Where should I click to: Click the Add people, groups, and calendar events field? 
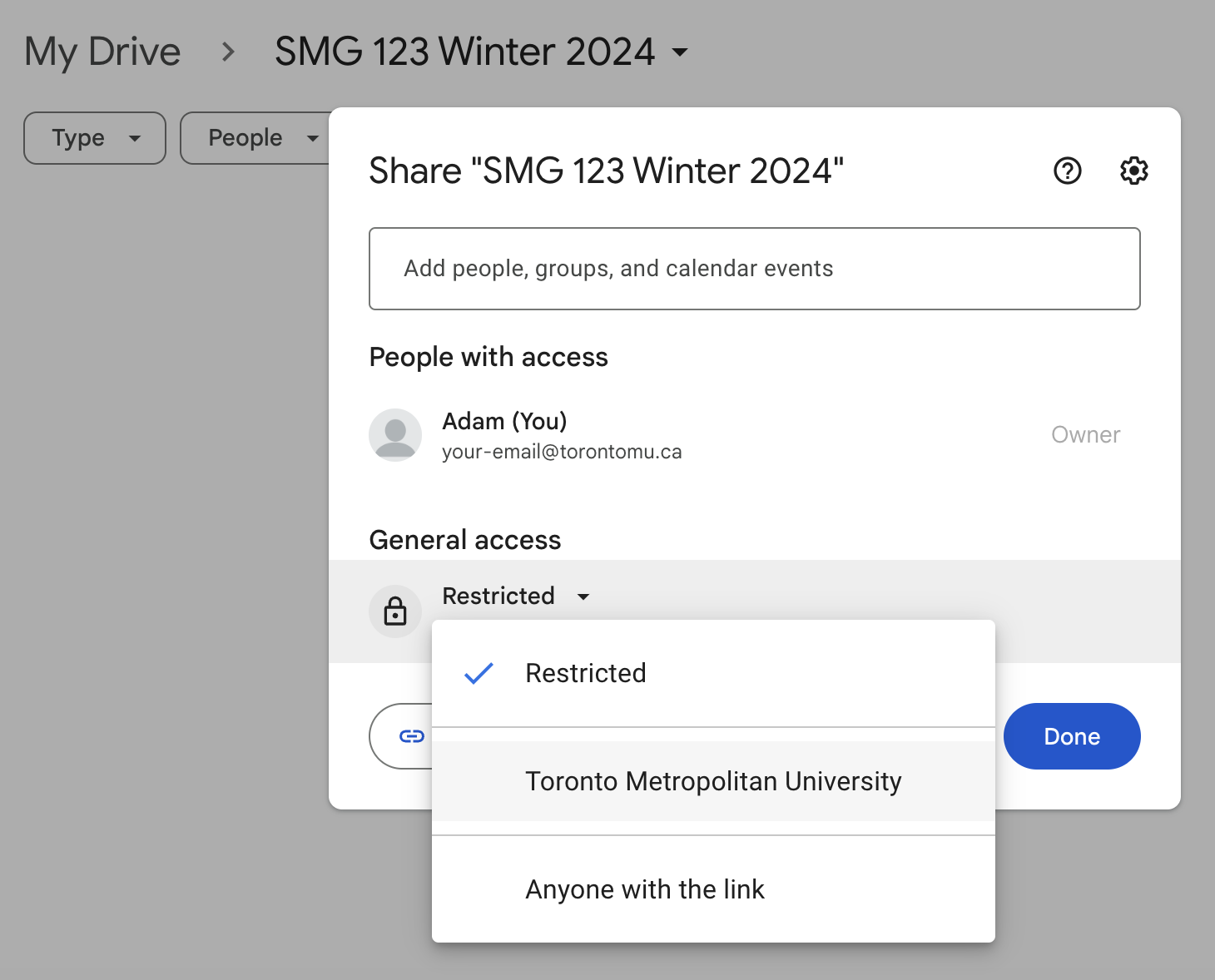click(754, 269)
